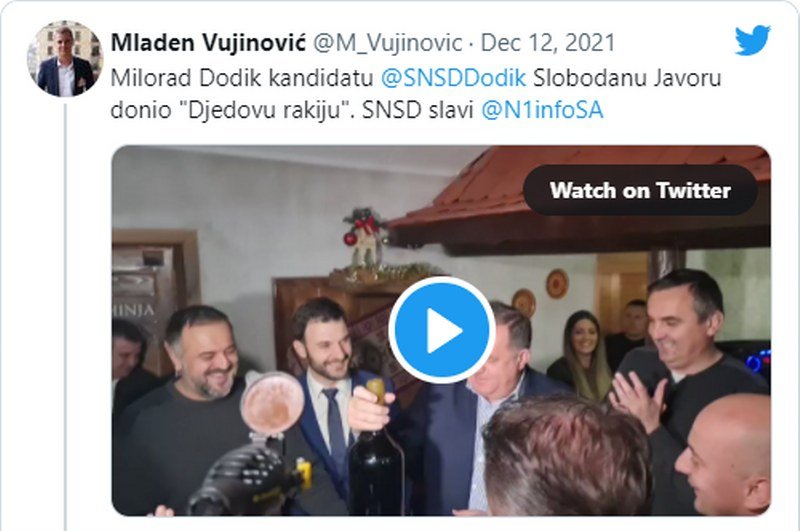Click the Watch on Twitter button
This screenshot has height=531, width=800.
pos(640,190)
